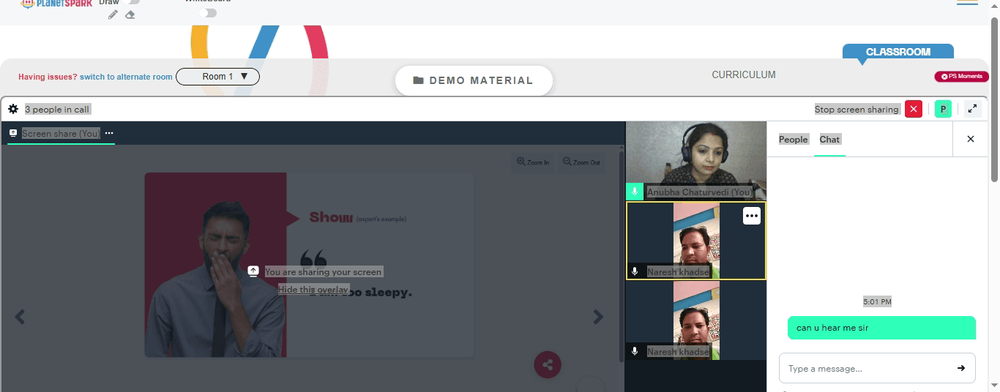Select bottom Naresh khadse video tile
1000x392 pixels.
click(x=696, y=321)
